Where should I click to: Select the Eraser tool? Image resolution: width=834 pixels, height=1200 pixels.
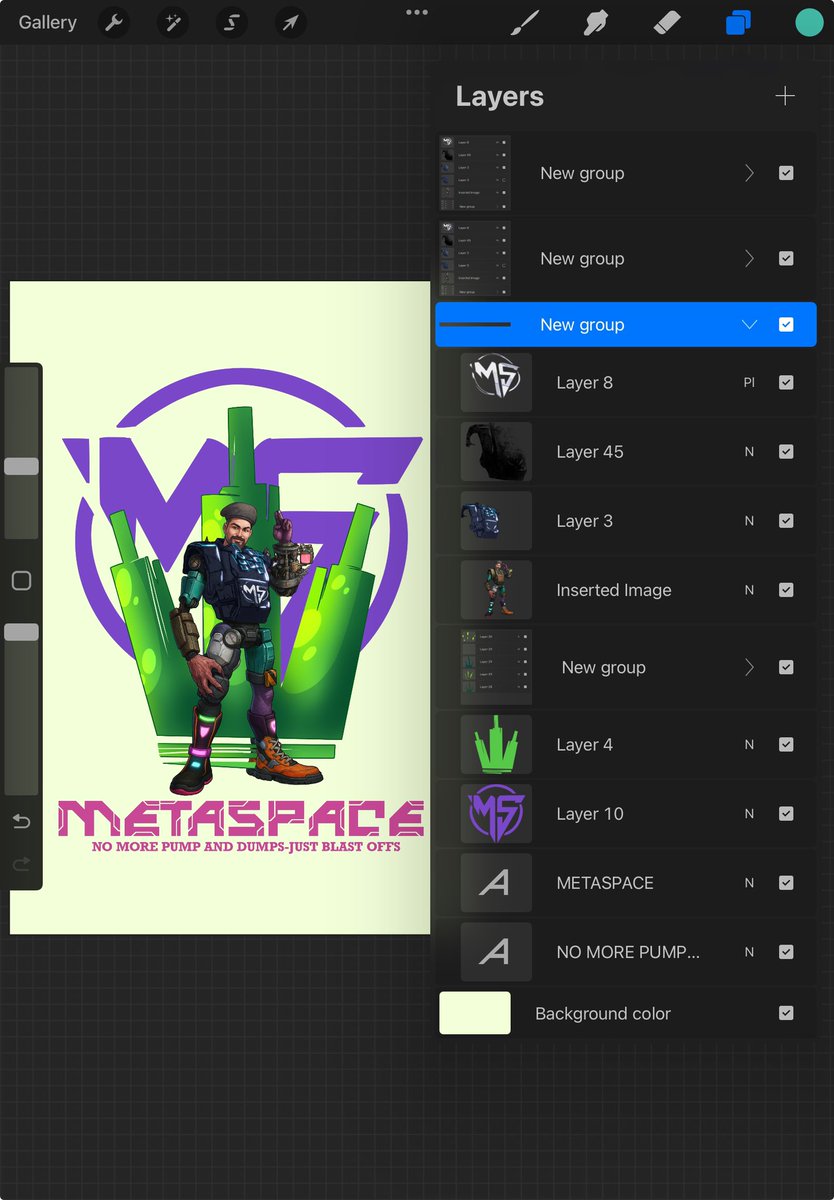(666, 22)
